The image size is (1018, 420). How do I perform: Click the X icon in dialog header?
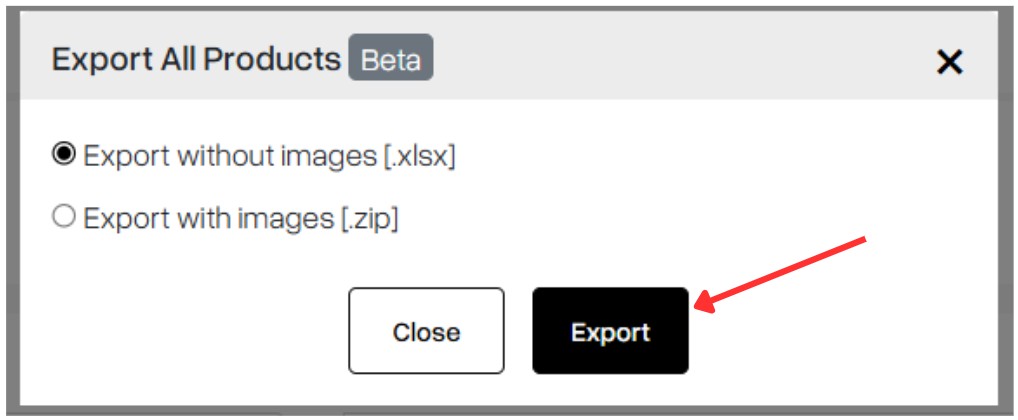949,62
